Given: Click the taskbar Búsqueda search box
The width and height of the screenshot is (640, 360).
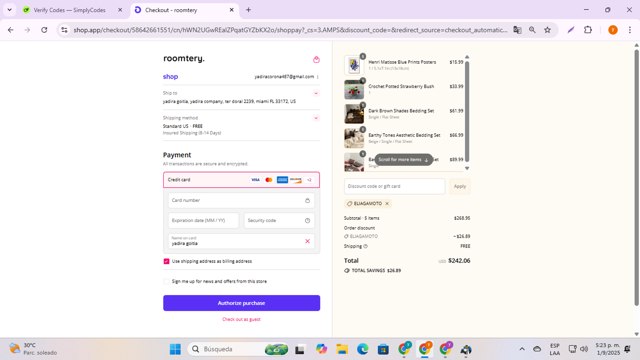Looking at the screenshot, I should tap(238, 349).
